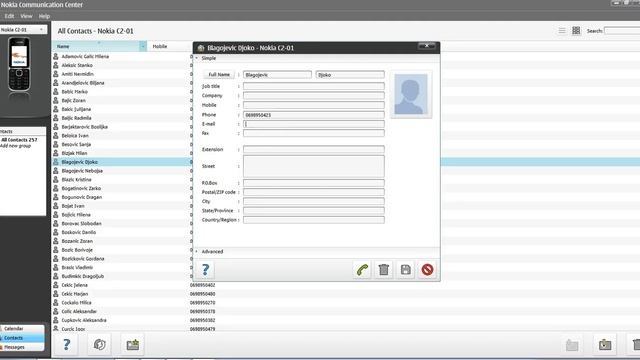Cancel editing with red circle icon
640x360 pixels.
(x=427, y=270)
